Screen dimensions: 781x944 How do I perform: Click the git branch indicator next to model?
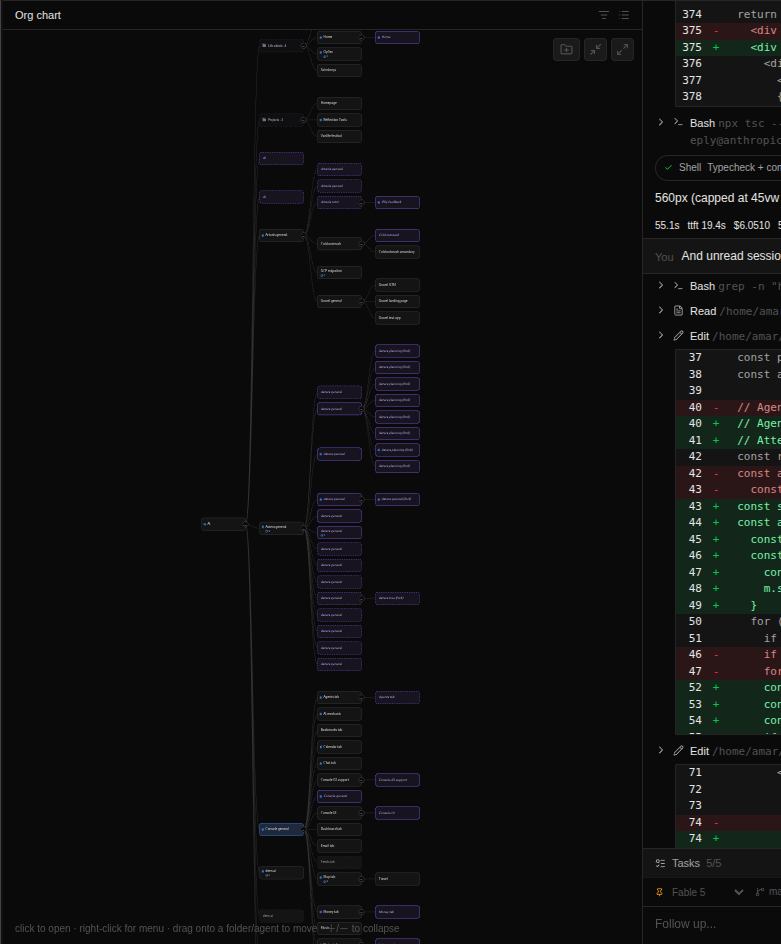(x=768, y=892)
